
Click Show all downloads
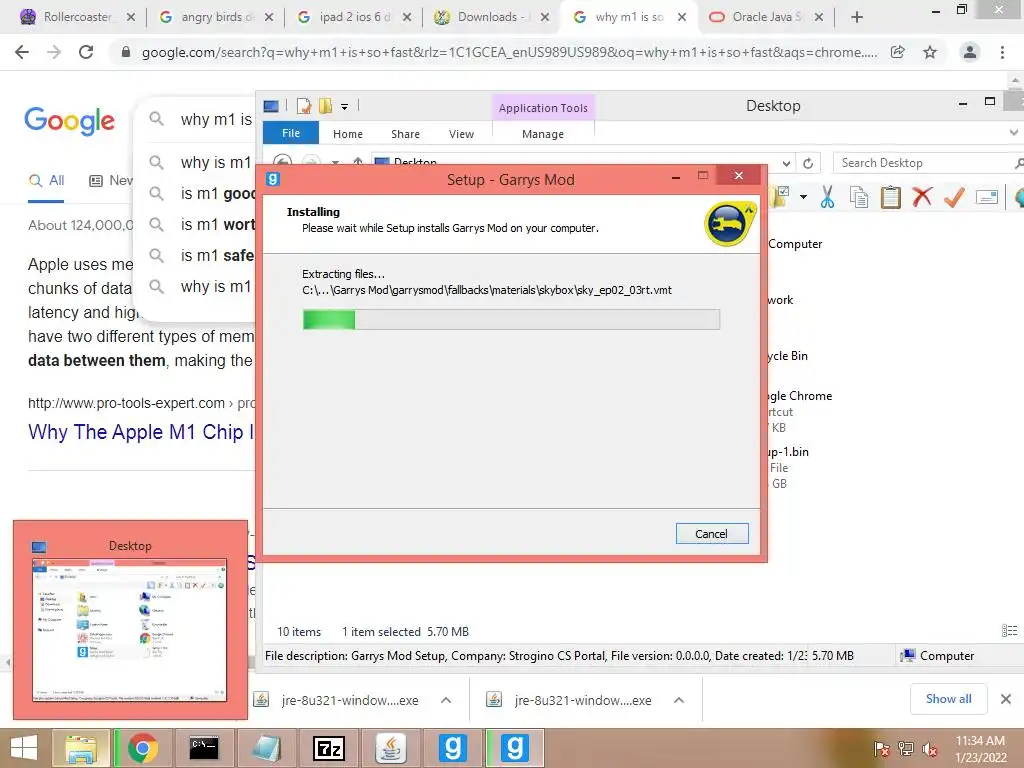click(x=948, y=699)
